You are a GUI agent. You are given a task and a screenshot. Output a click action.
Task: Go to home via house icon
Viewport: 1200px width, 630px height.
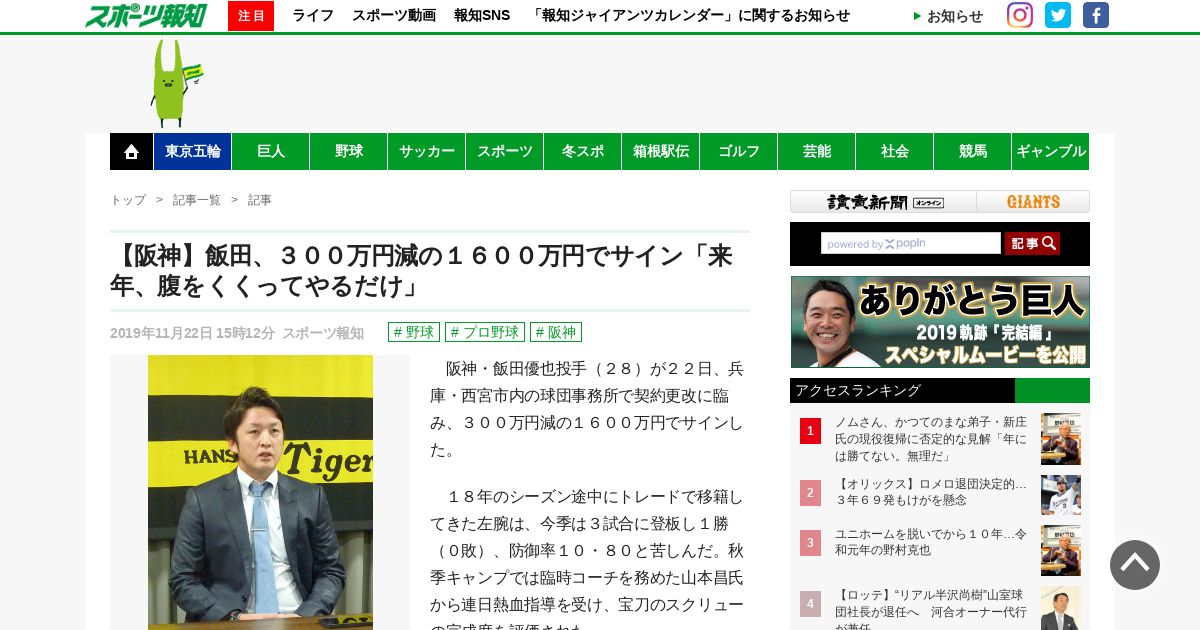coord(131,151)
